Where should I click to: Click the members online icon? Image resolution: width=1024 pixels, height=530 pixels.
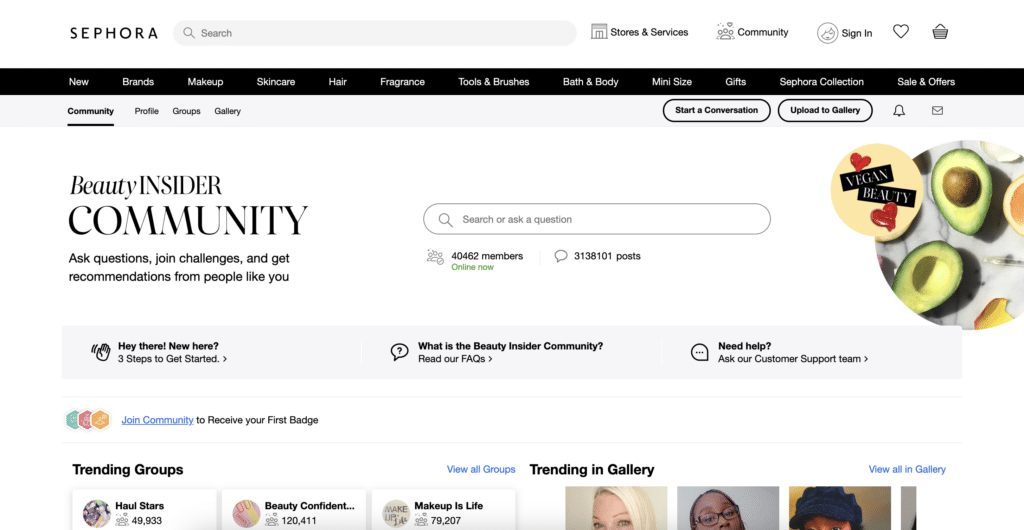pyautogui.click(x=435, y=257)
